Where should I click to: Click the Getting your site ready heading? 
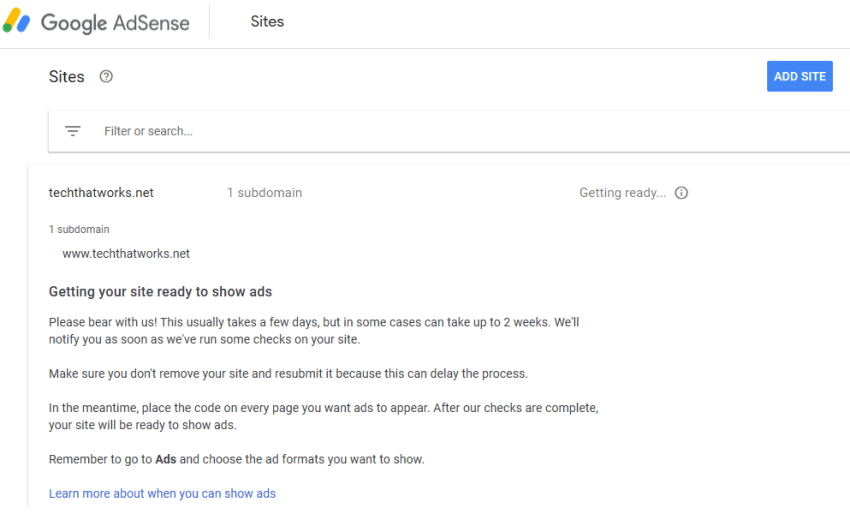[x=160, y=292]
